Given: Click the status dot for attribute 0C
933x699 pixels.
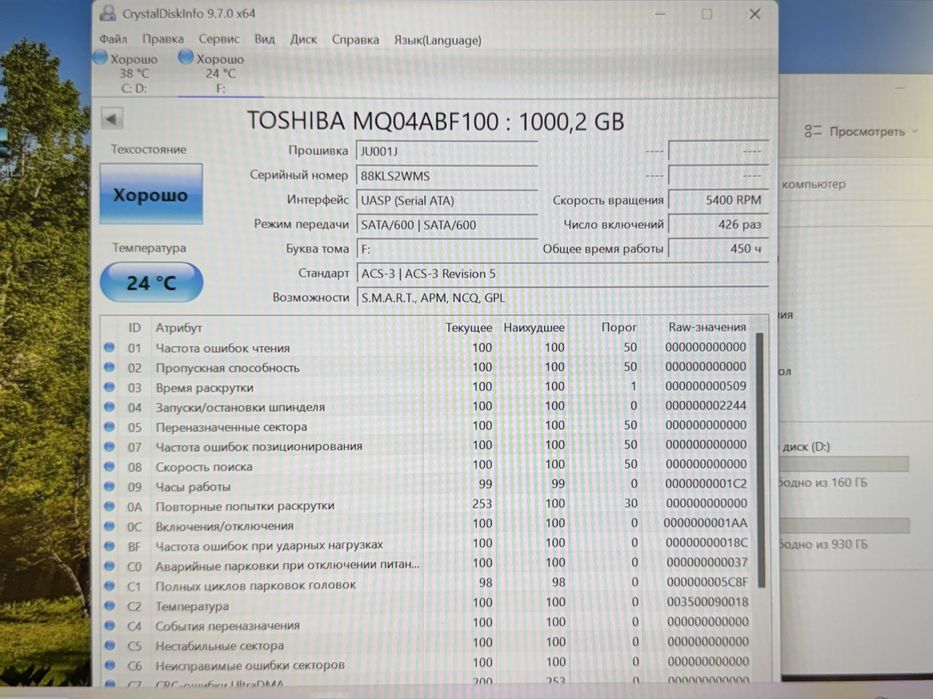Looking at the screenshot, I should tap(109, 526).
